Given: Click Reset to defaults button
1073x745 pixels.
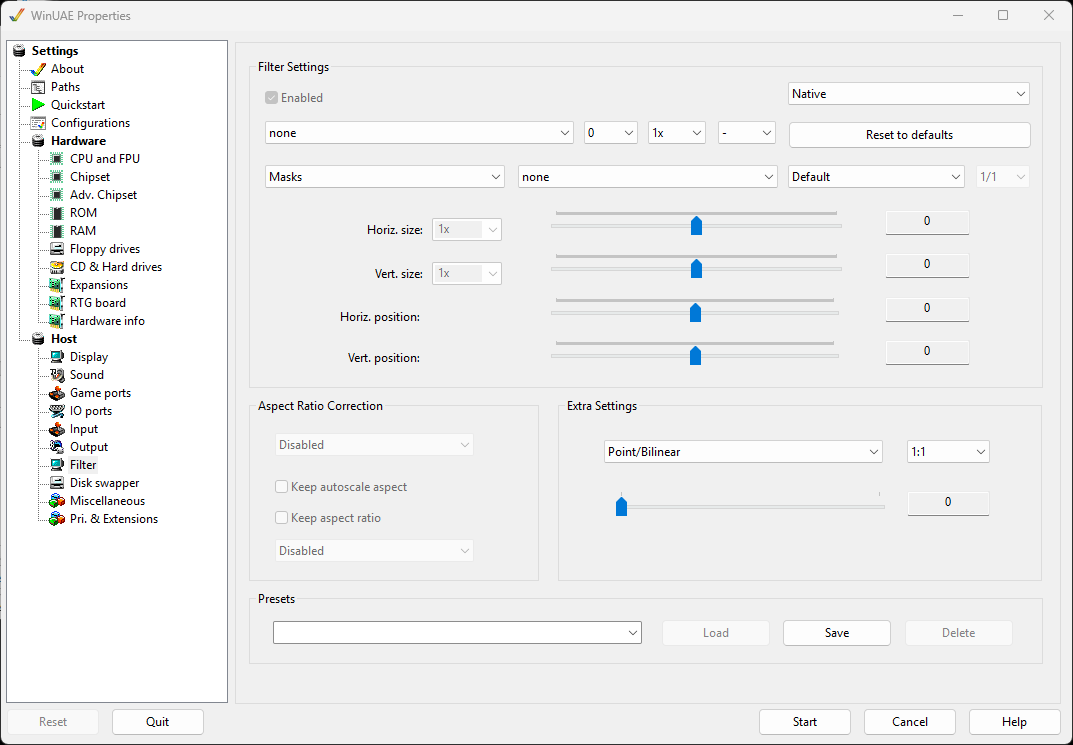Looking at the screenshot, I should (x=909, y=135).
